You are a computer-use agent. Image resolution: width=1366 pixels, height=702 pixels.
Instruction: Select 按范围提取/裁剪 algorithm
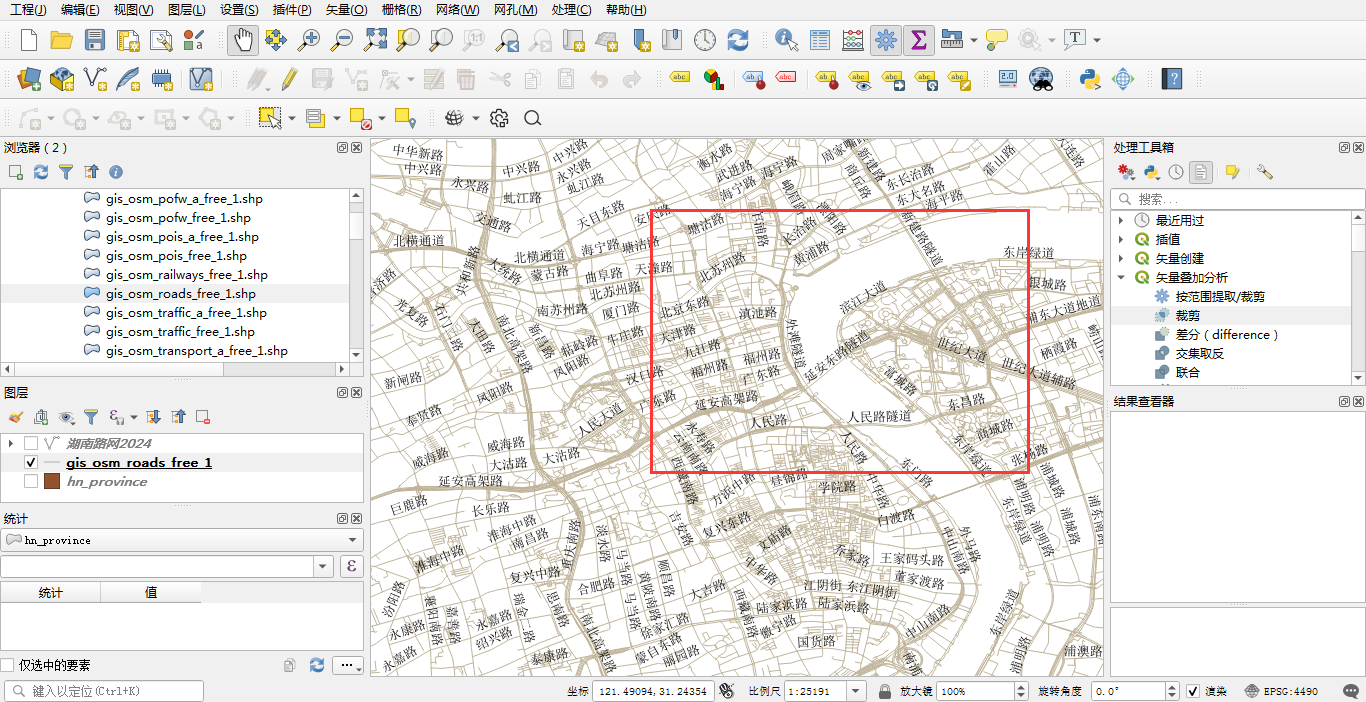click(x=1220, y=296)
